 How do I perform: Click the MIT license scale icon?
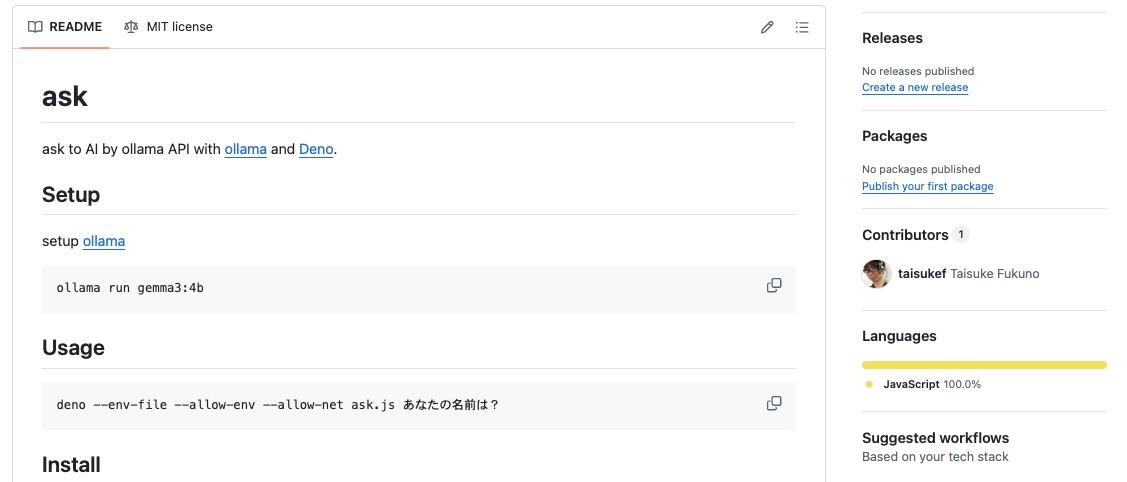point(131,27)
